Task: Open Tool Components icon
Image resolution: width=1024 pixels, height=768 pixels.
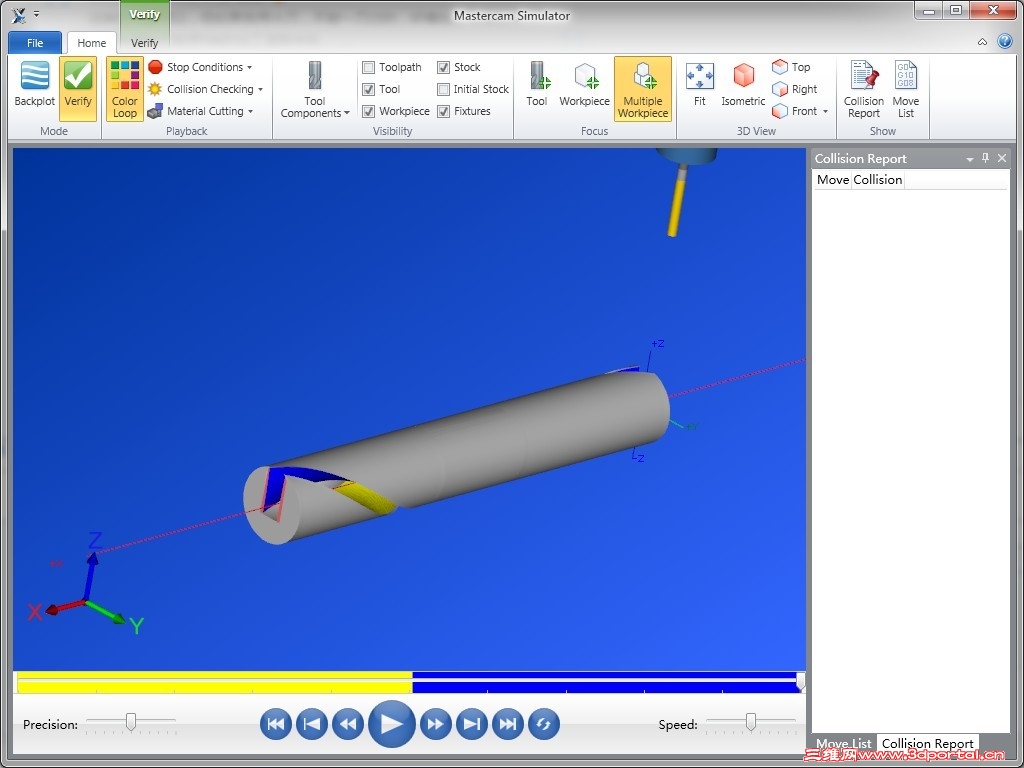Action: tap(315, 76)
